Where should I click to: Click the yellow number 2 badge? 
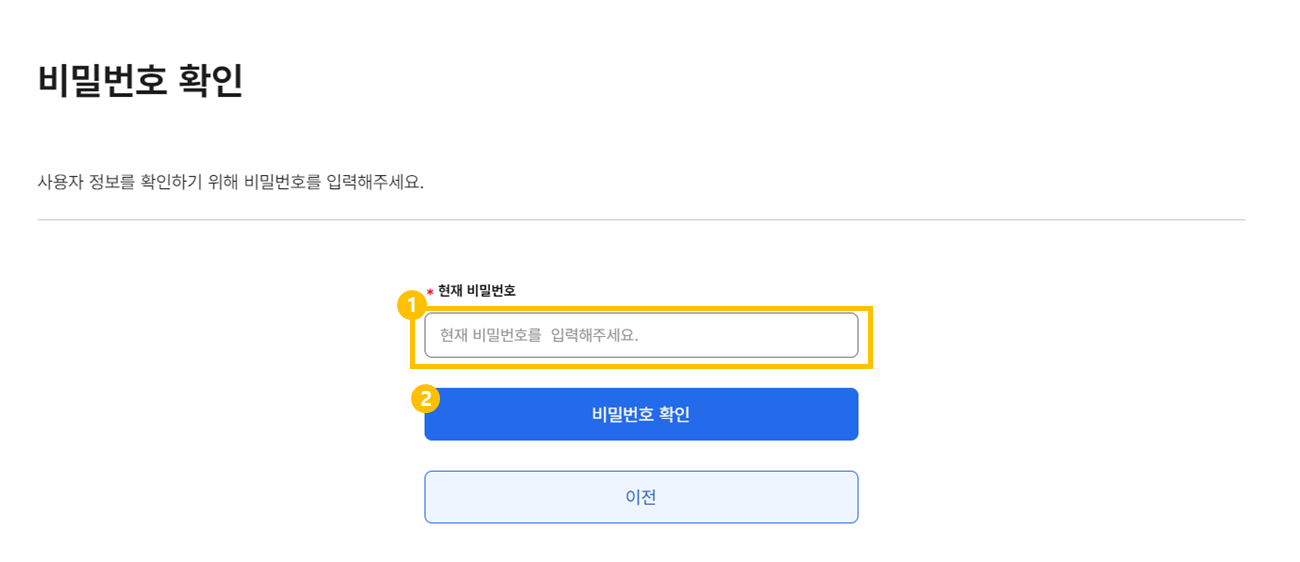pos(426,399)
